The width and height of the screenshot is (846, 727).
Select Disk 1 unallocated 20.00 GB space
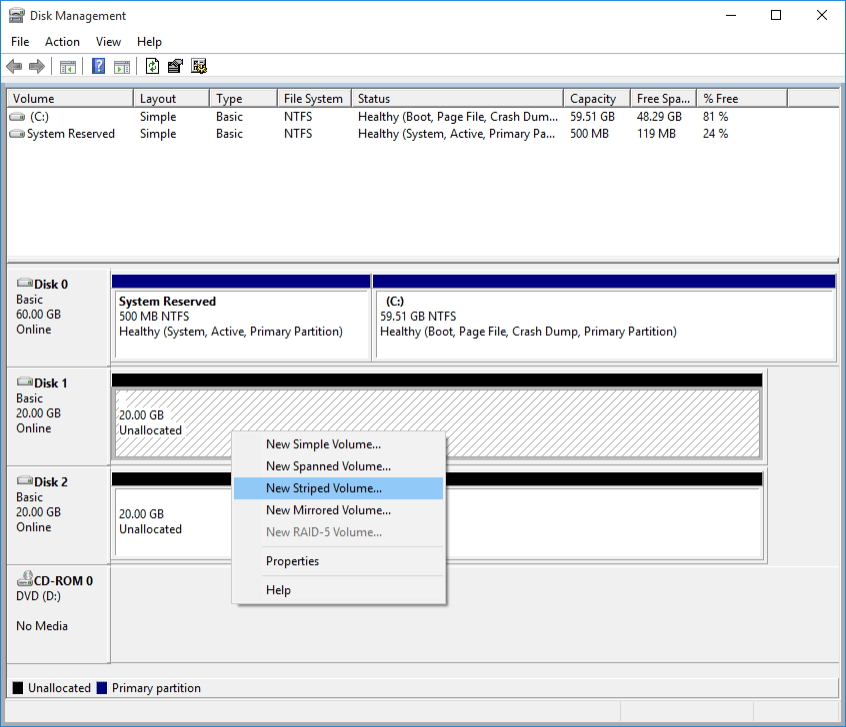437,417
